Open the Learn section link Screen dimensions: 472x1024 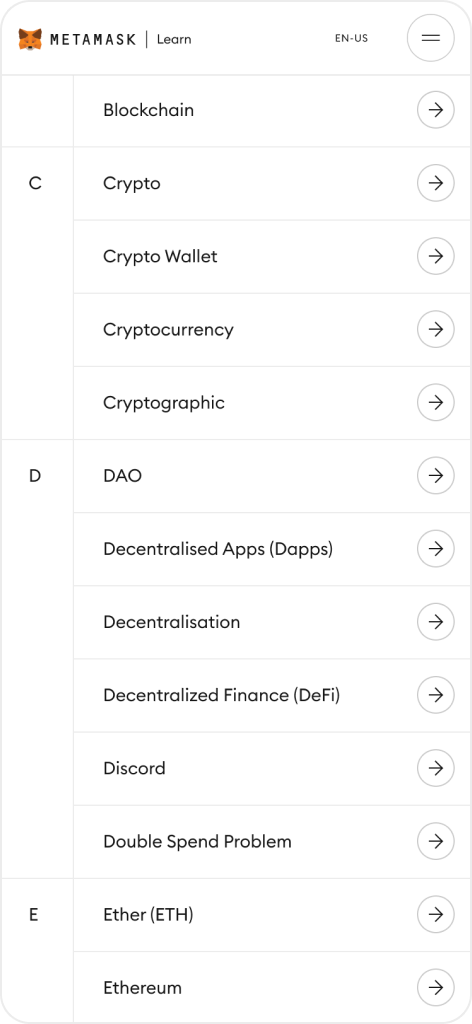174,39
